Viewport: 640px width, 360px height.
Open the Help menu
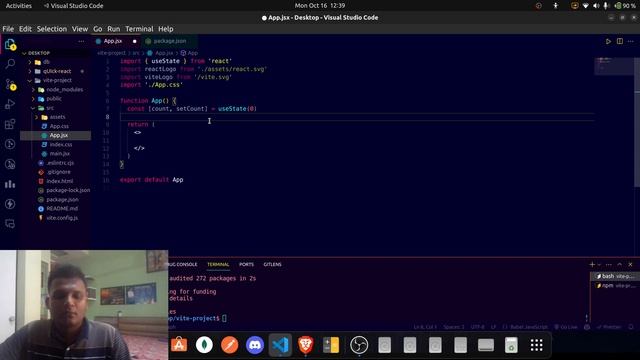click(166, 29)
